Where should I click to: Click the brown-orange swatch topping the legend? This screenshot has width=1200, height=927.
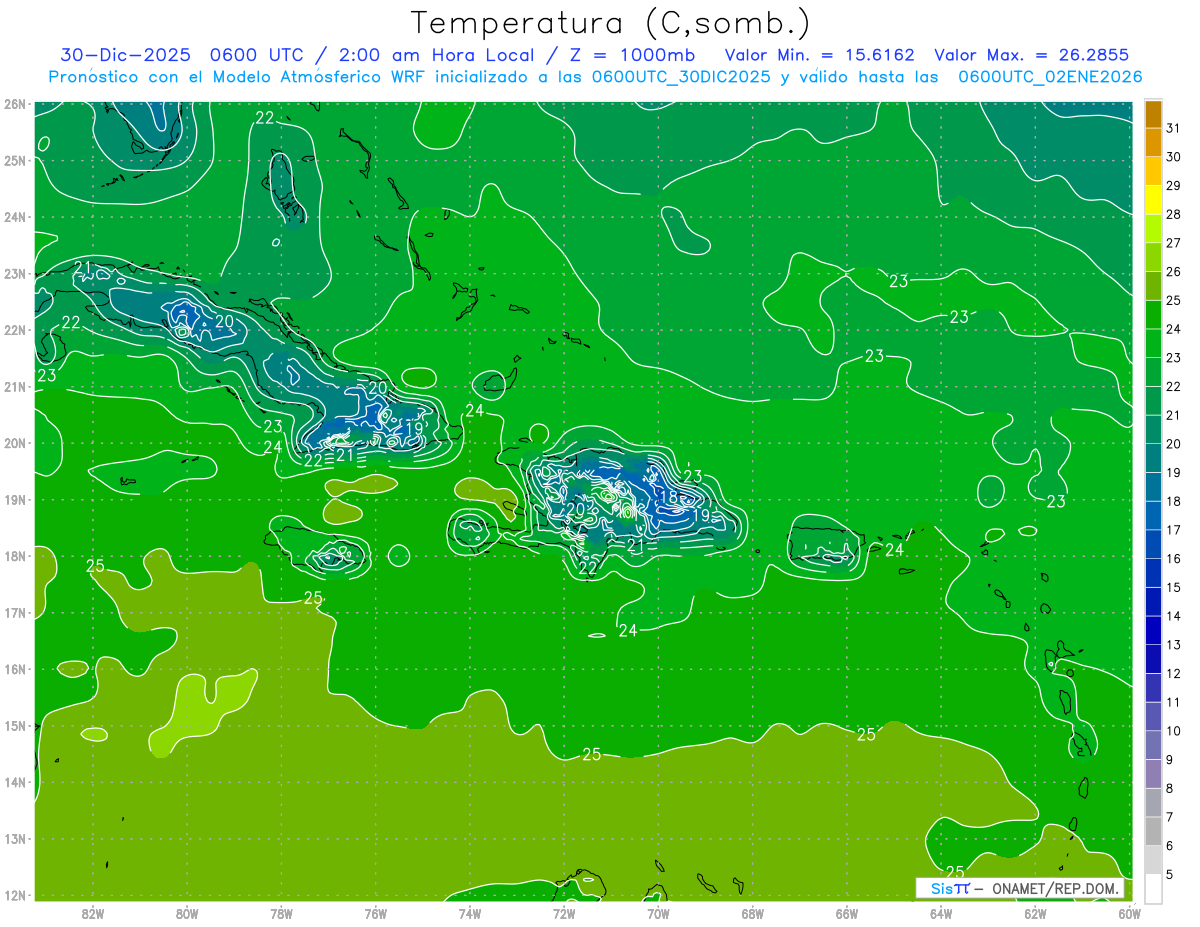click(x=1153, y=114)
